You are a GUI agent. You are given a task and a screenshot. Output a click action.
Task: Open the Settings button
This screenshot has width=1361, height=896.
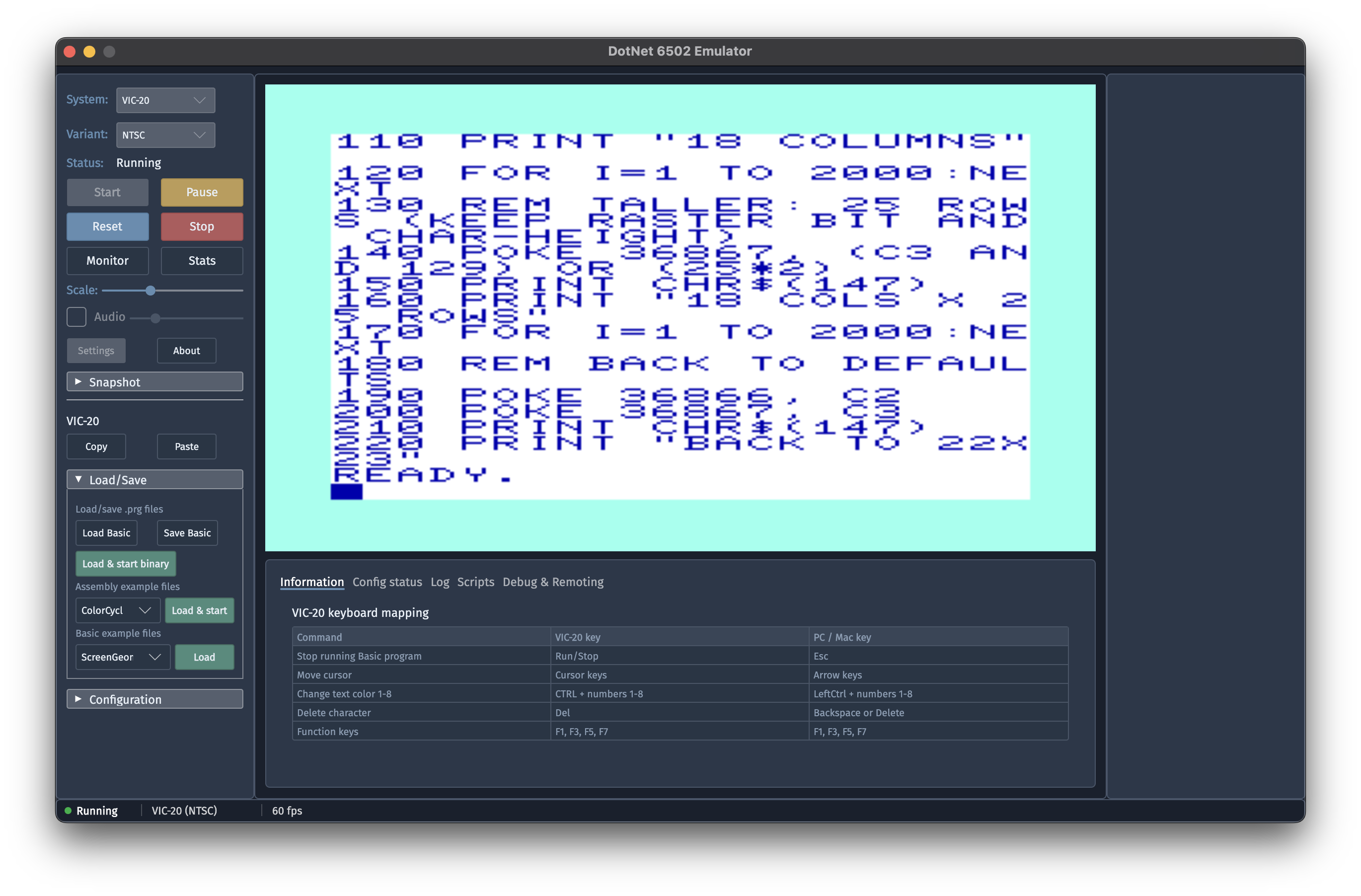click(96, 351)
